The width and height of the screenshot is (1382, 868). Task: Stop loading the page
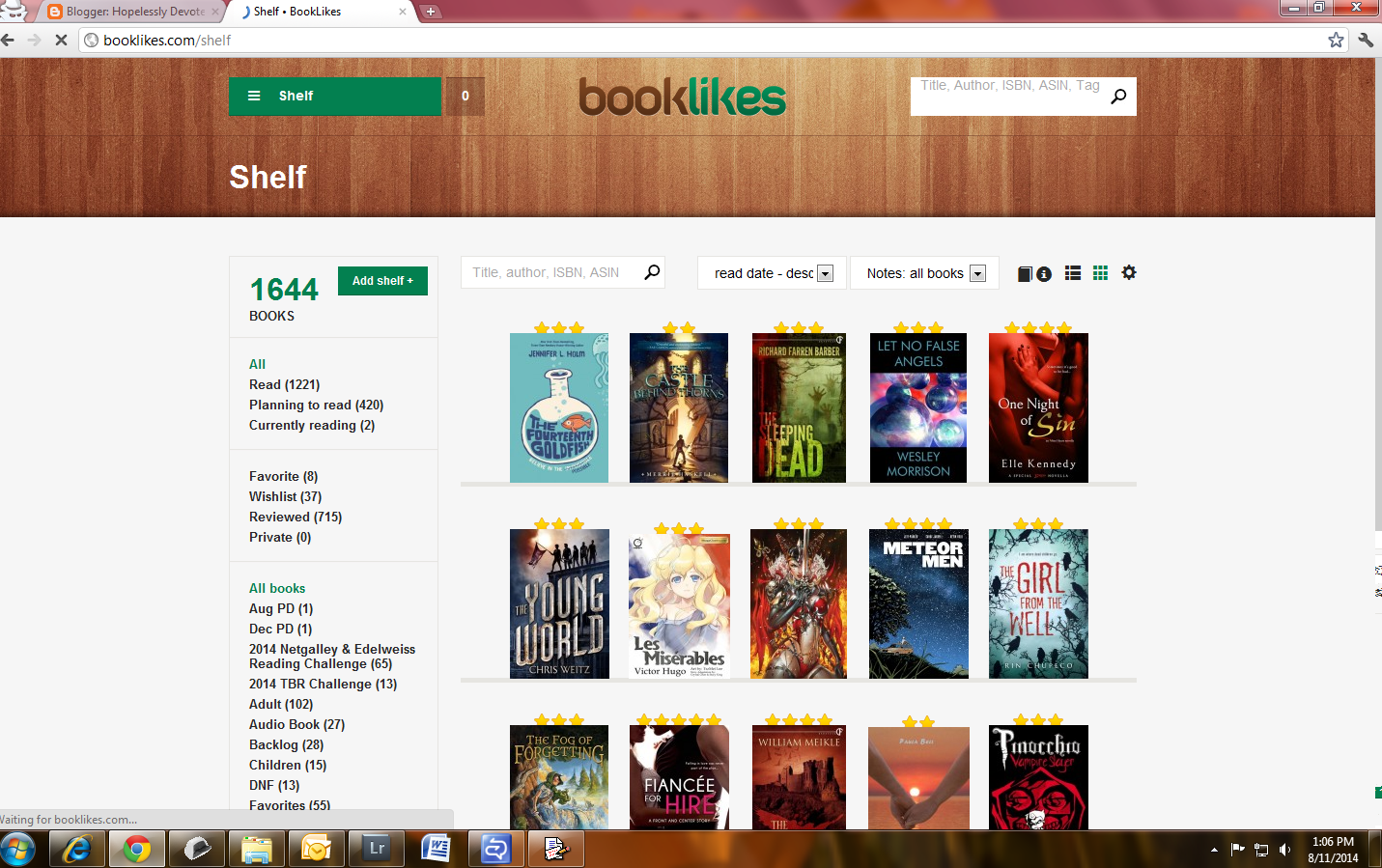pos(60,40)
